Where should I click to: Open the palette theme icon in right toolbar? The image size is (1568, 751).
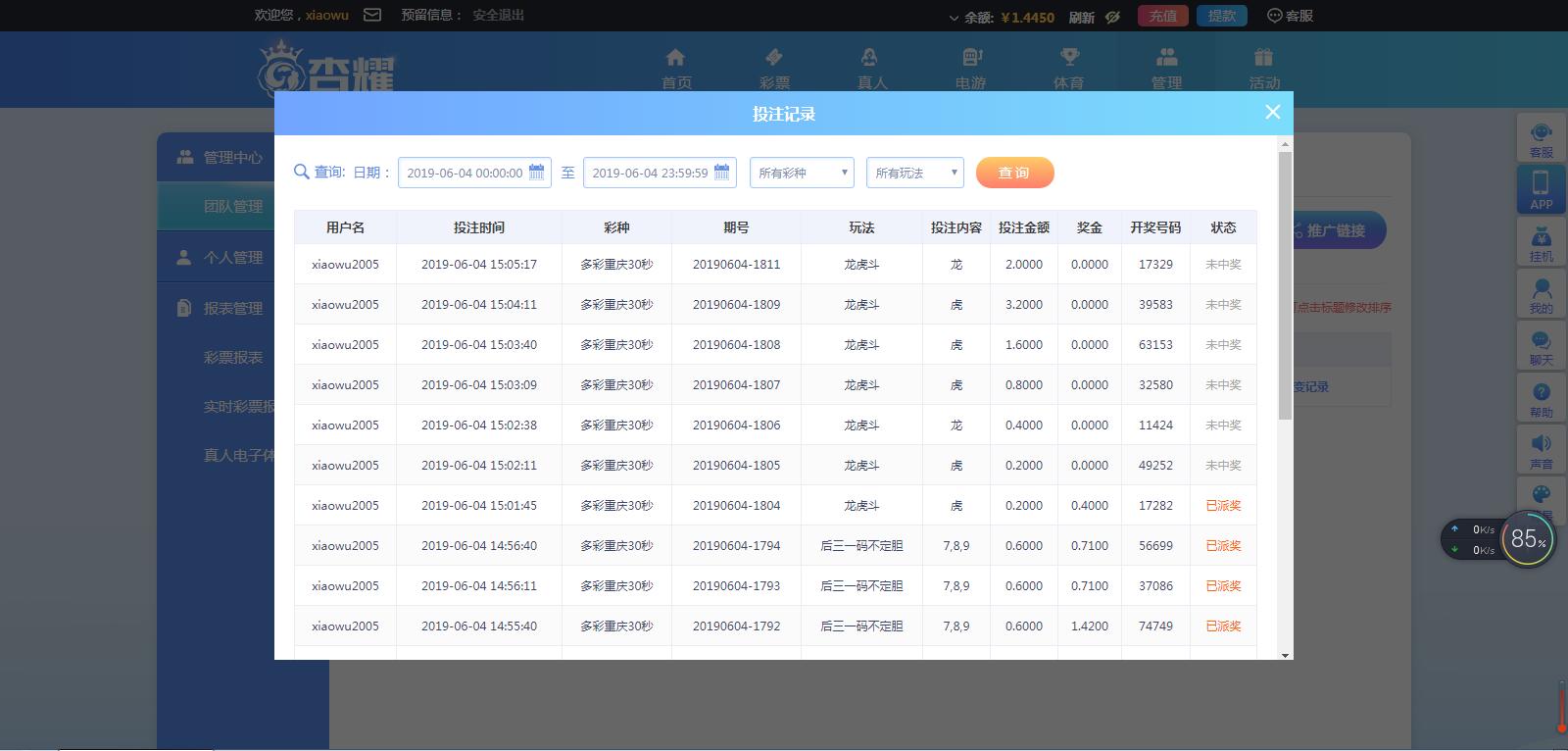(x=1542, y=494)
